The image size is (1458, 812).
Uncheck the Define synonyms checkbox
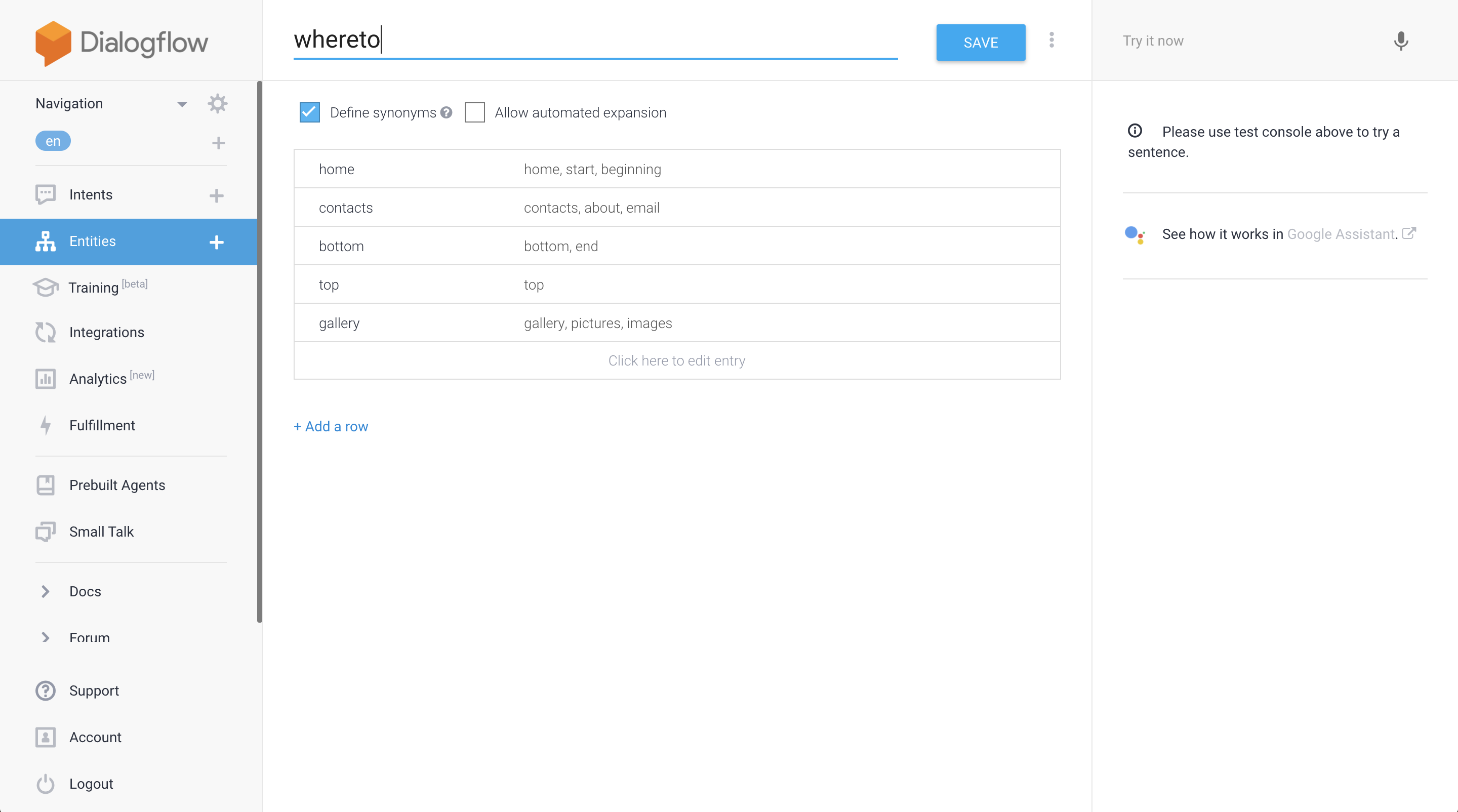(310, 112)
